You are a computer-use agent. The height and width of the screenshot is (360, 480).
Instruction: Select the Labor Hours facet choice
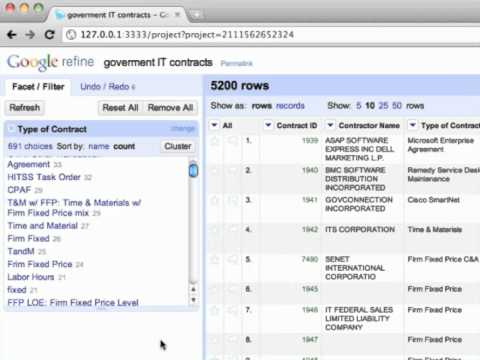pyautogui.click(x=31, y=277)
